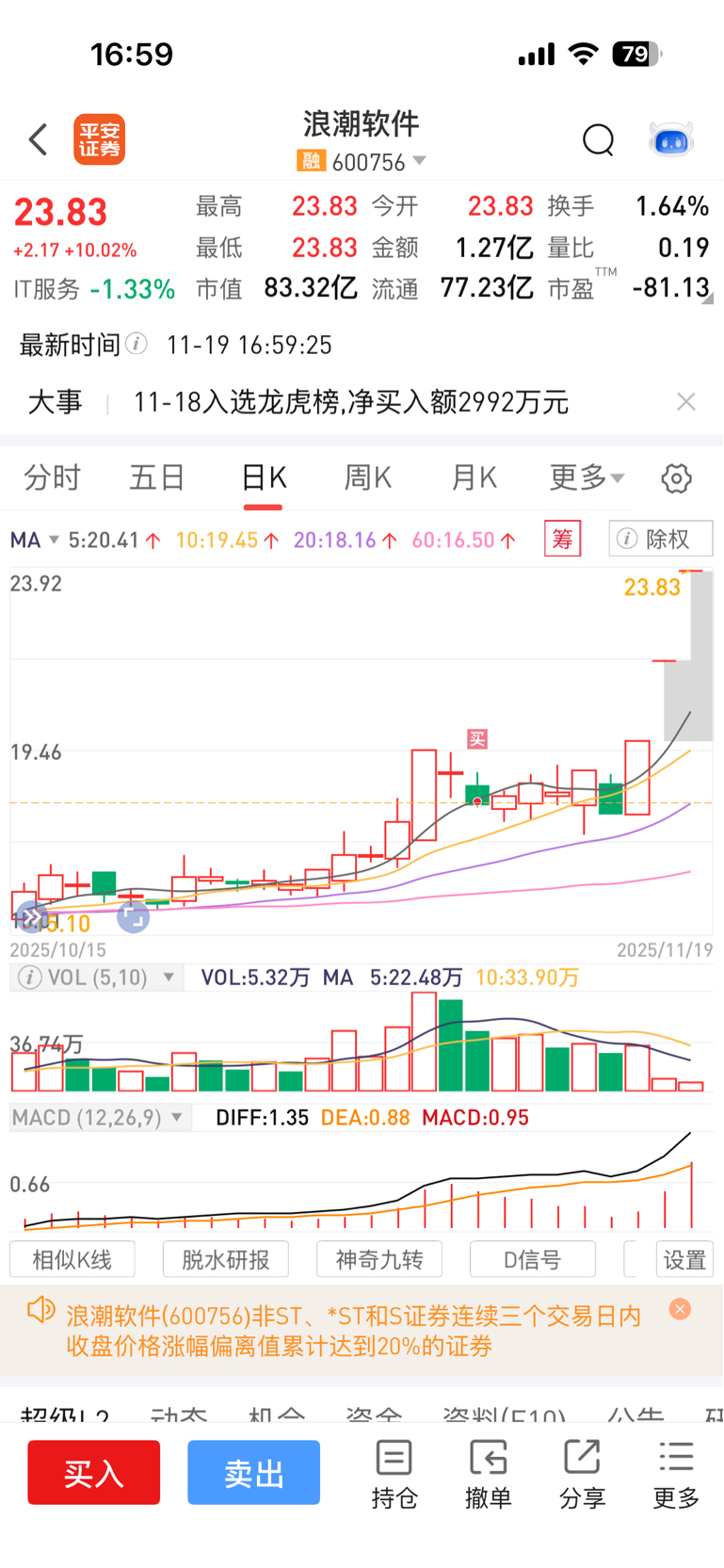Open D信号 indicator
724x1568 pixels.
pyautogui.click(x=533, y=1259)
